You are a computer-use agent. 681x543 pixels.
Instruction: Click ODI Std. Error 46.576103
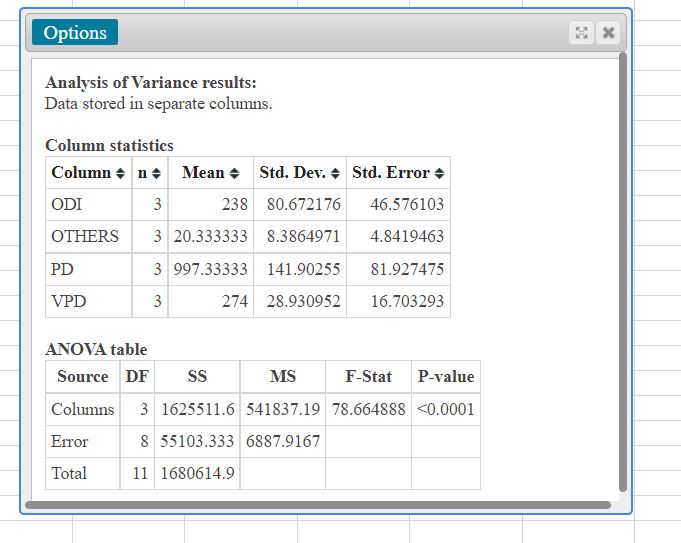coord(407,204)
